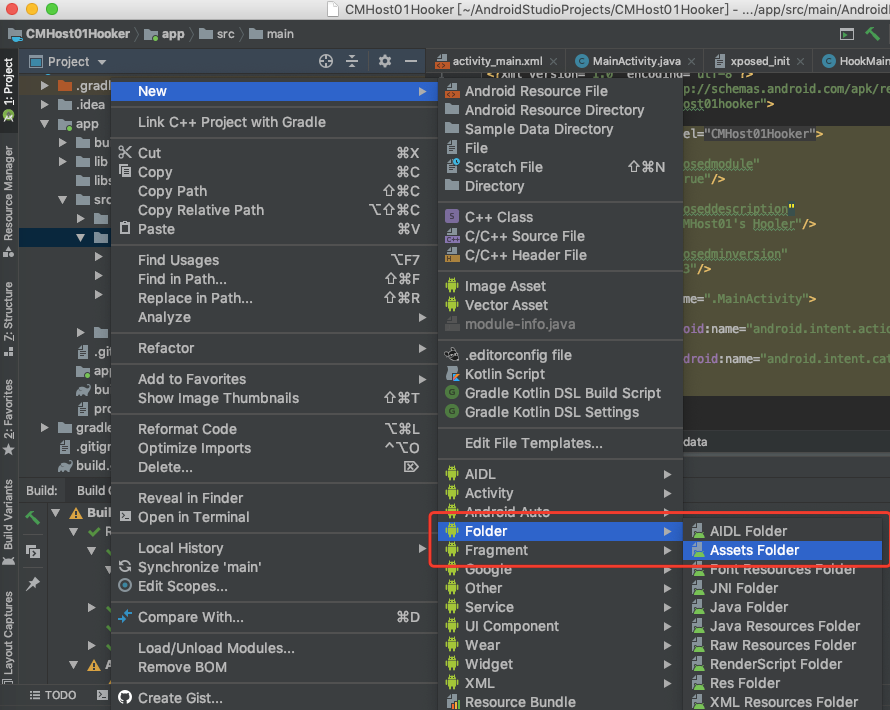Click the C/C++ Header File icon

[x=452, y=255]
